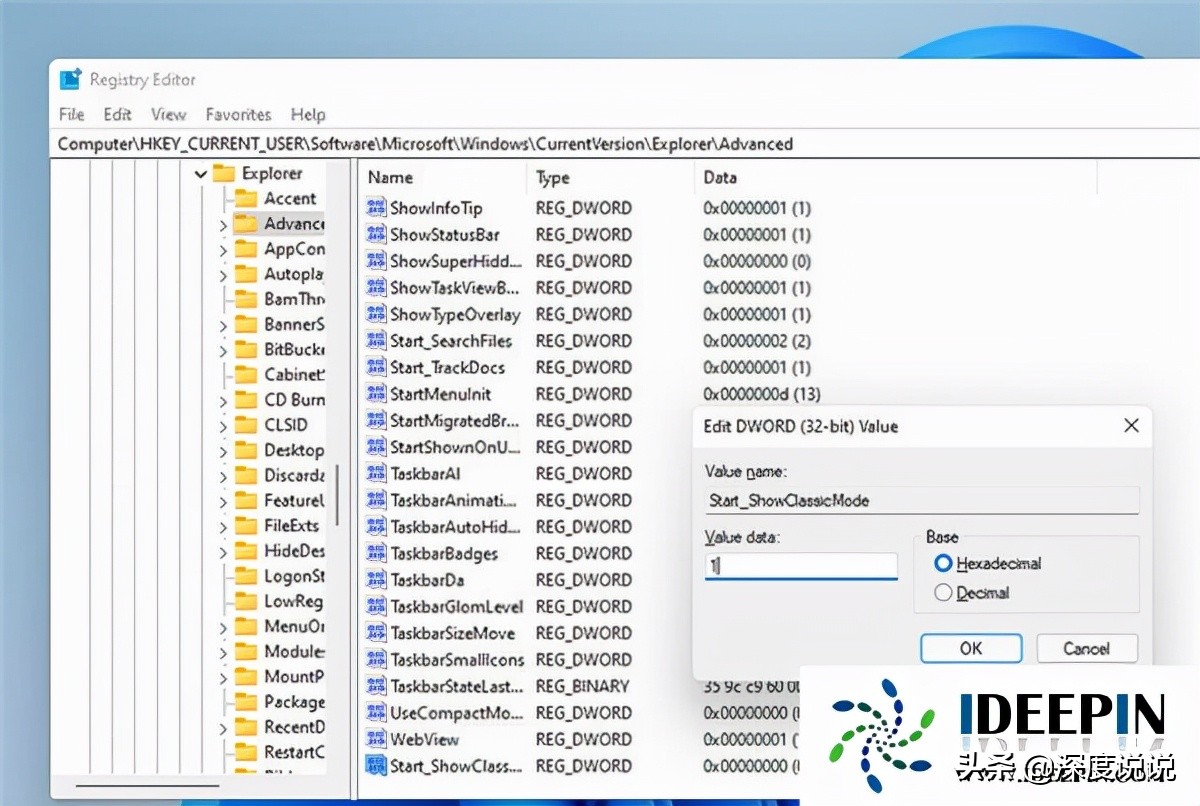
Task: Click the Start_ShowClass... value icon
Action: (x=376, y=766)
